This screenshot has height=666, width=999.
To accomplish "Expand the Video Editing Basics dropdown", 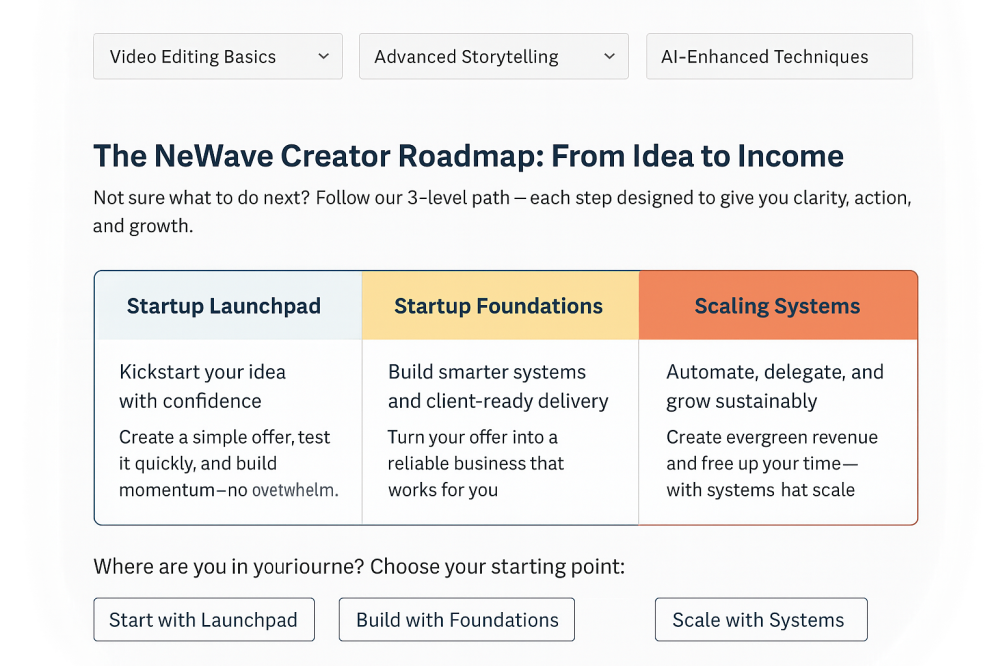I will [x=217, y=57].
